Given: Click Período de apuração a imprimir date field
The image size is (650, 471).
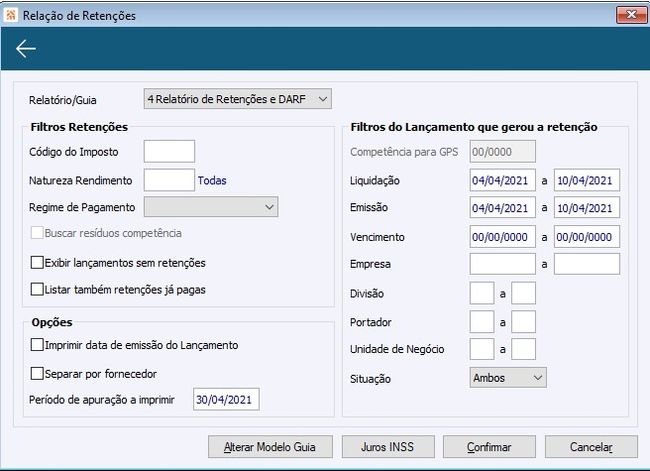Looking at the screenshot, I should click(x=226, y=399).
